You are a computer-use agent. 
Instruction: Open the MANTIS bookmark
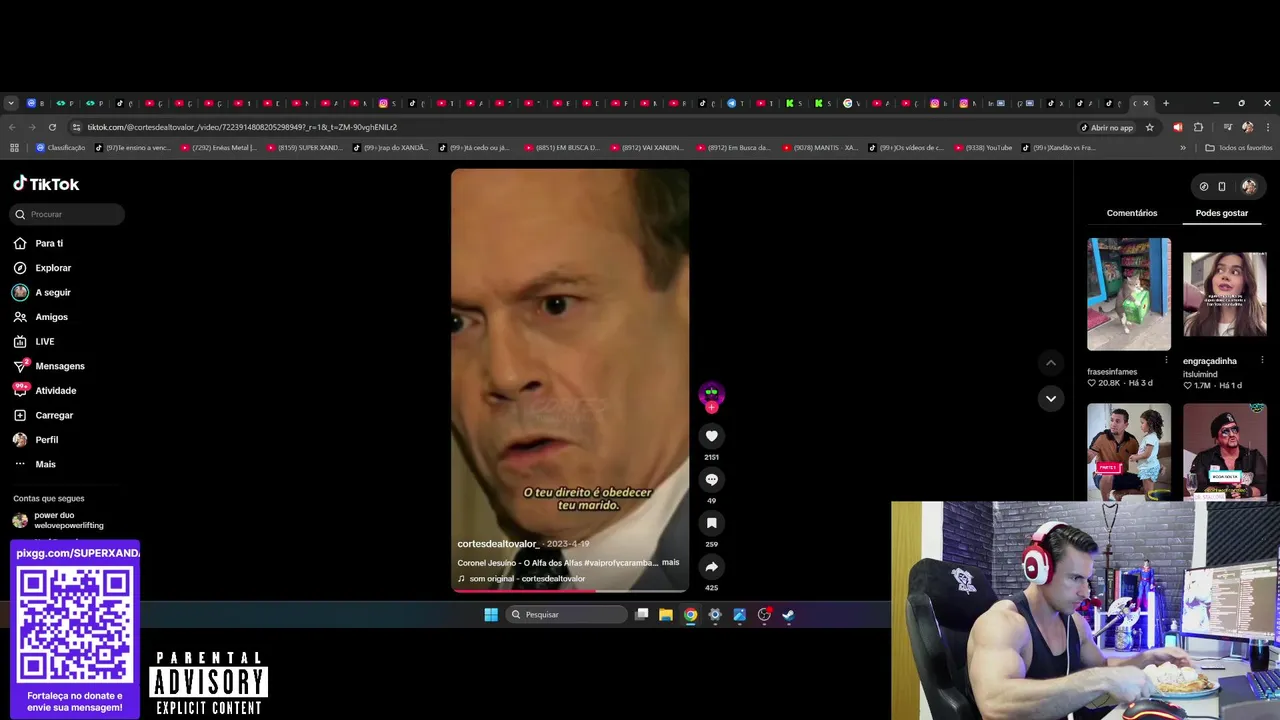coord(821,148)
